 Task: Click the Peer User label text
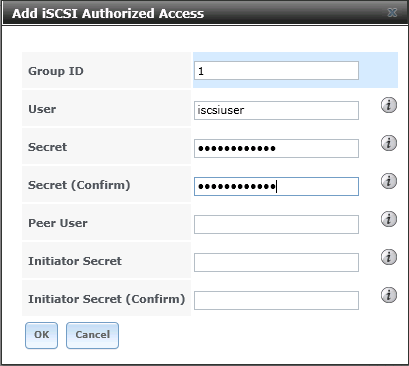pyautogui.click(x=58, y=223)
